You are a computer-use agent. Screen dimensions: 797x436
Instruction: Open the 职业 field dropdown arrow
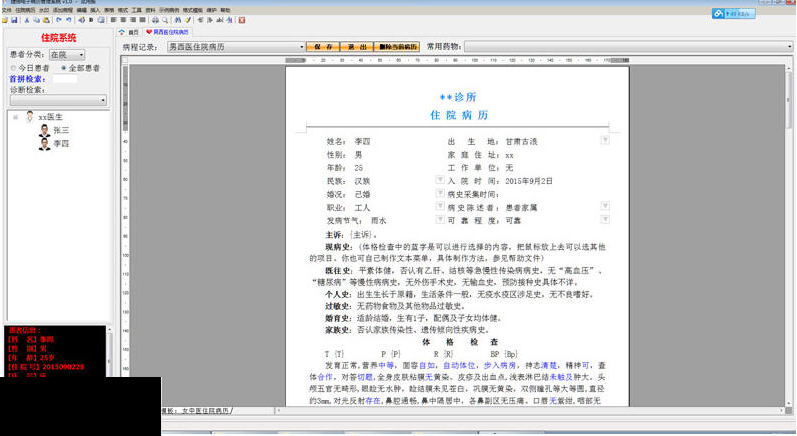coord(440,206)
